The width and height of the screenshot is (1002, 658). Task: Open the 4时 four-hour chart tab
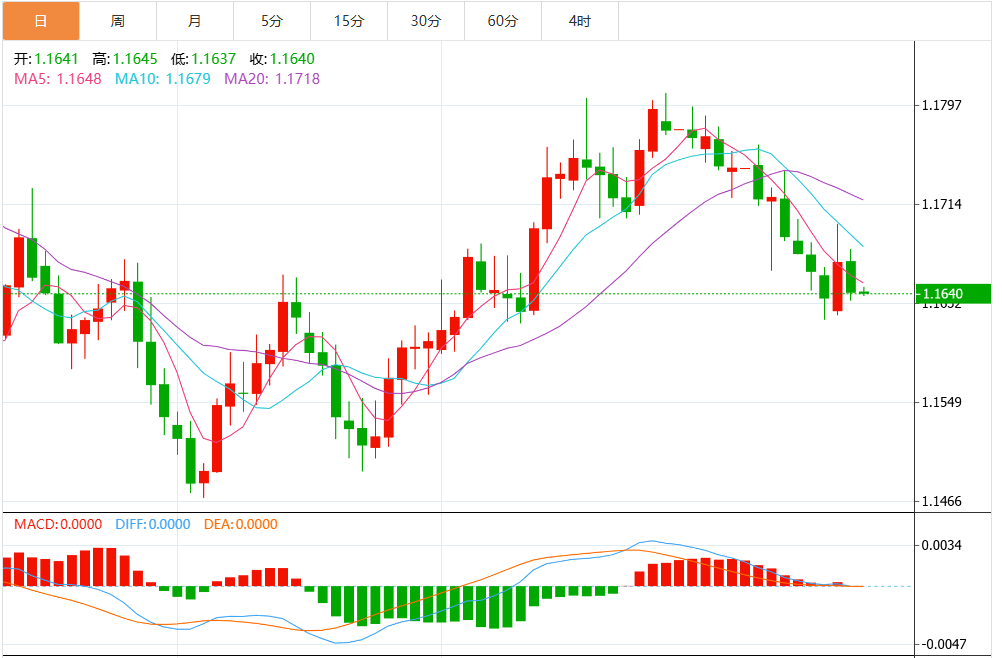[579, 21]
